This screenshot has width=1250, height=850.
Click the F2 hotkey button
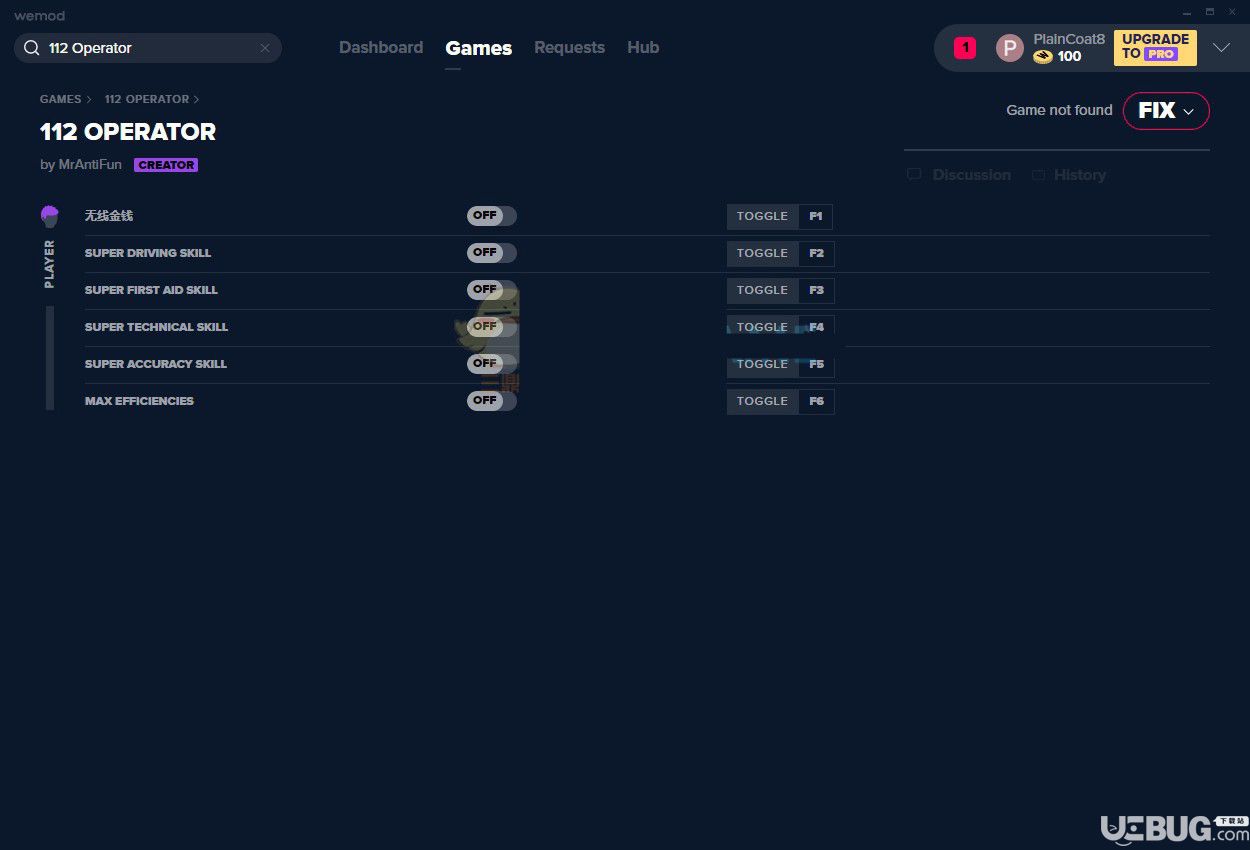(x=816, y=253)
